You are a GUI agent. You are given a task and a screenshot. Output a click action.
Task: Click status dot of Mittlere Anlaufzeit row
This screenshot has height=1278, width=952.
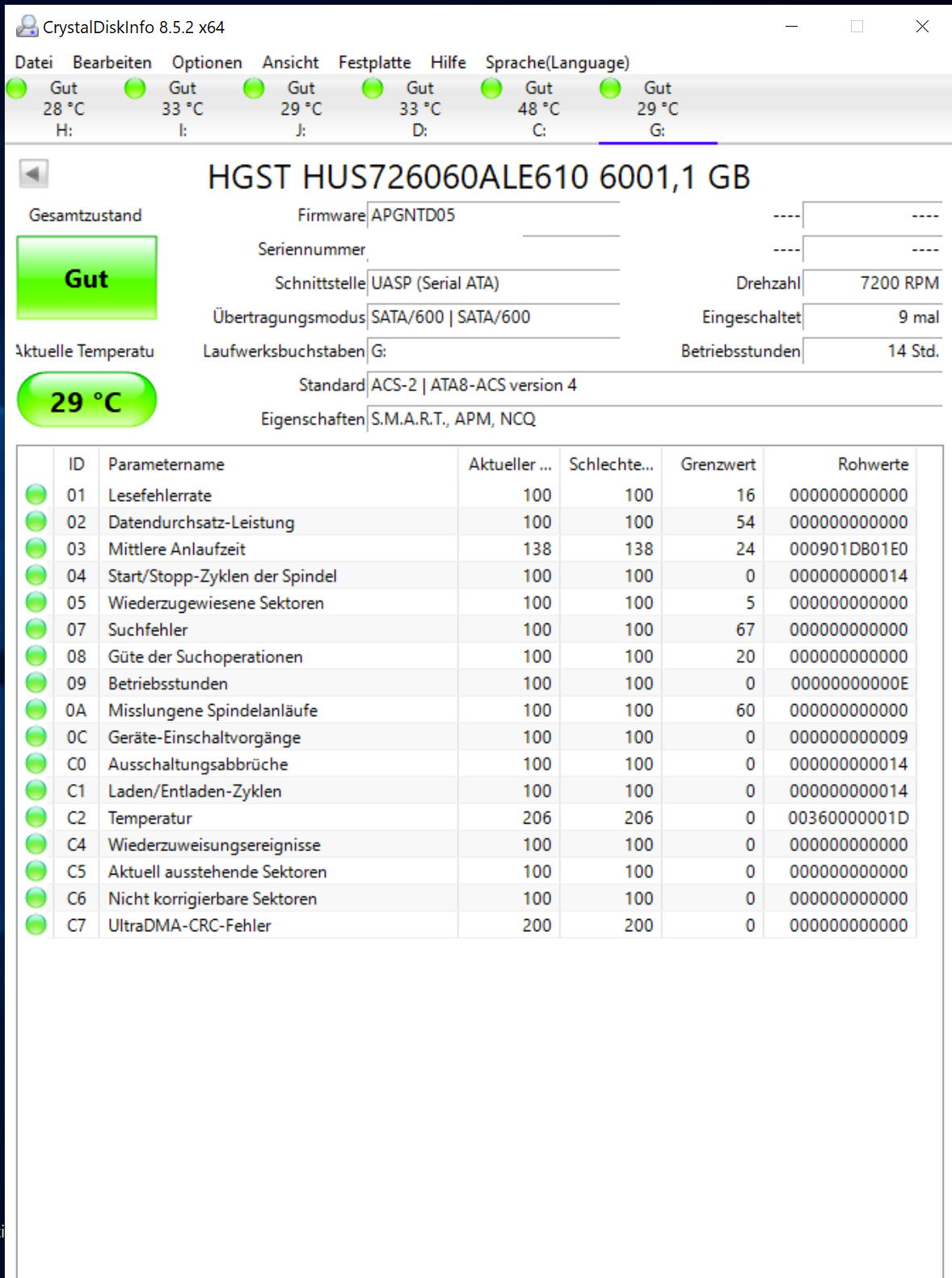[x=36, y=548]
